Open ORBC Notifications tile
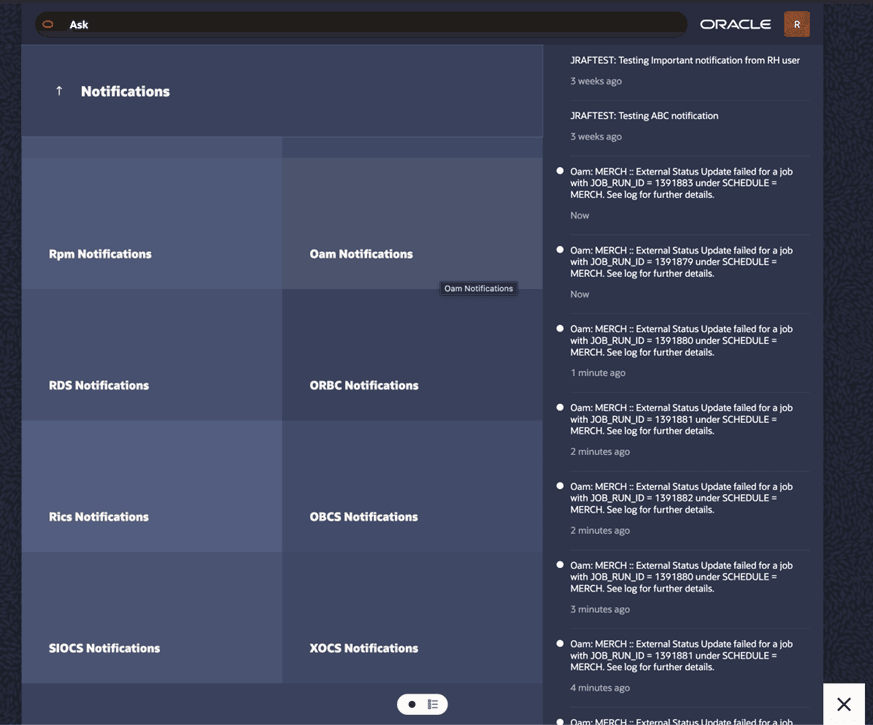Image resolution: width=873 pixels, height=725 pixels. pyautogui.click(x=413, y=355)
